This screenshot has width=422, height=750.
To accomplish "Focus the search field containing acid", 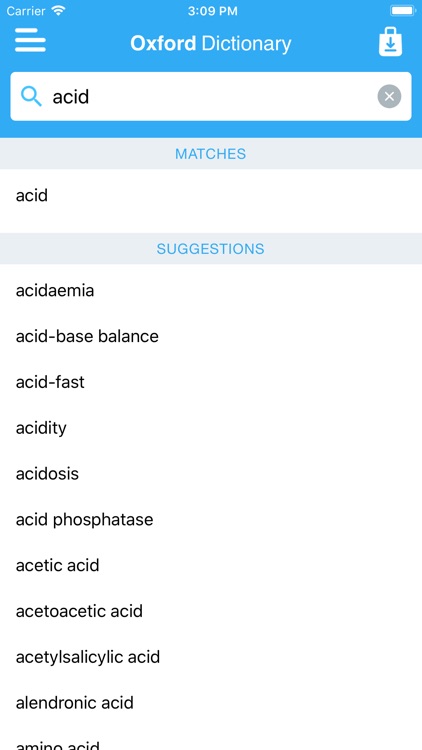I will click(211, 96).
